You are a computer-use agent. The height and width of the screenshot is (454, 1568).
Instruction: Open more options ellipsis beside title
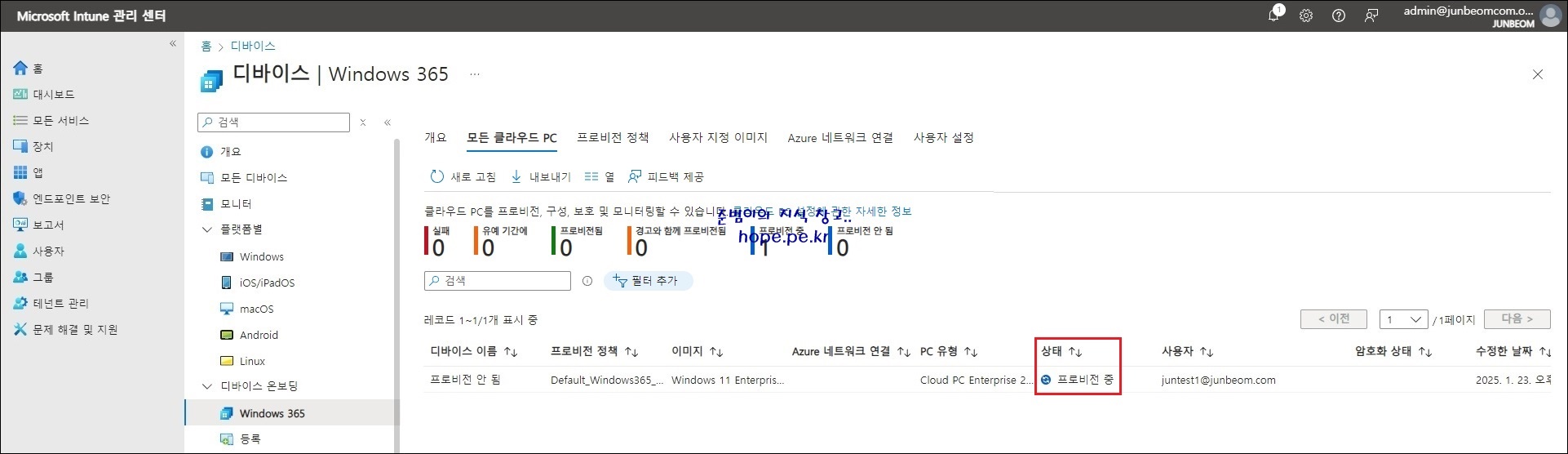click(475, 74)
